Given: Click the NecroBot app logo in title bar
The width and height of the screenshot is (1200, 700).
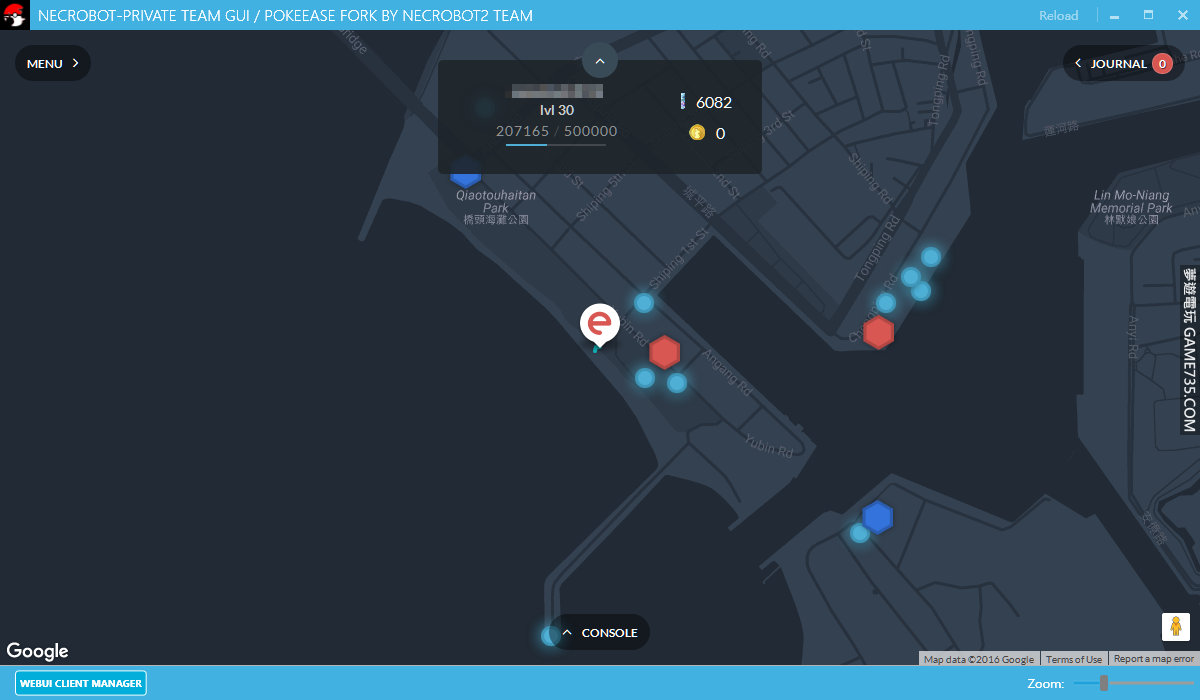Looking at the screenshot, I should 14,15.
